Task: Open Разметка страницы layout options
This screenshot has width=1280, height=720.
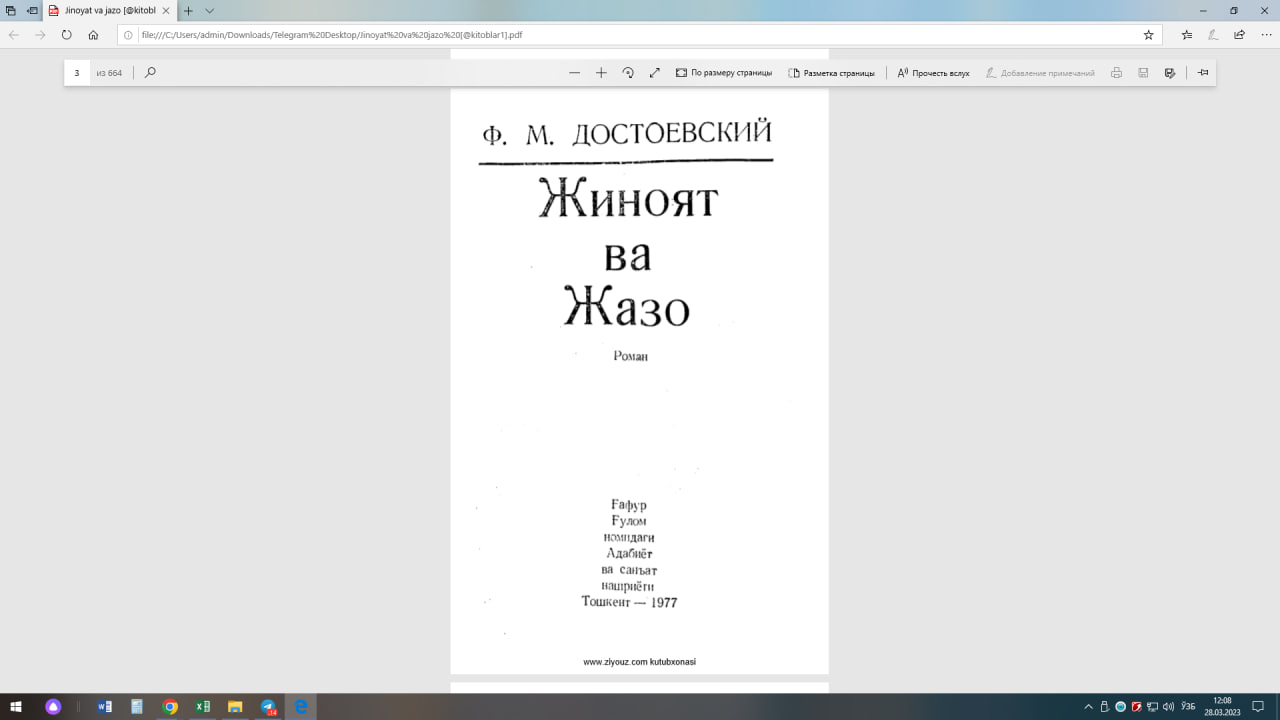Action: tap(831, 73)
